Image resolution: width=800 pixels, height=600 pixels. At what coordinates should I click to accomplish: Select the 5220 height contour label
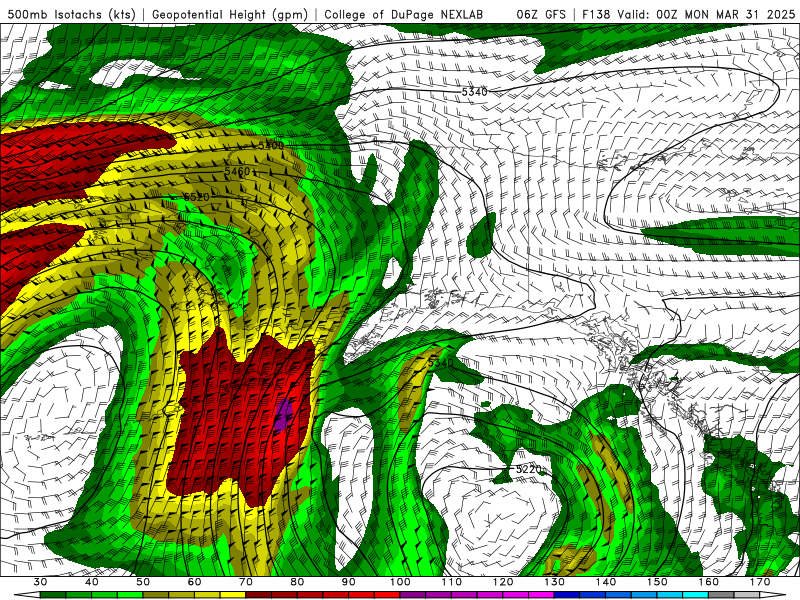click(529, 469)
